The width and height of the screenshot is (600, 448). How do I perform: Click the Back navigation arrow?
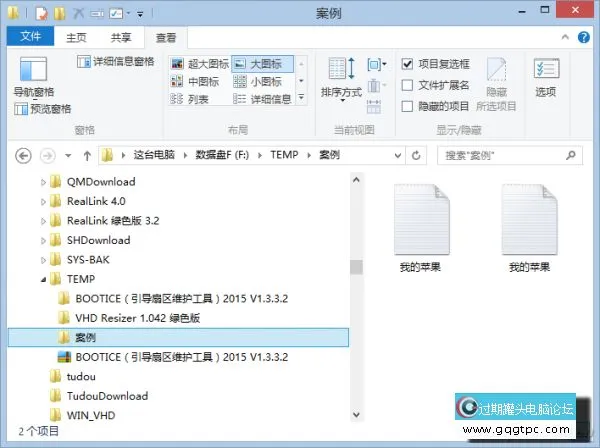(x=23, y=156)
